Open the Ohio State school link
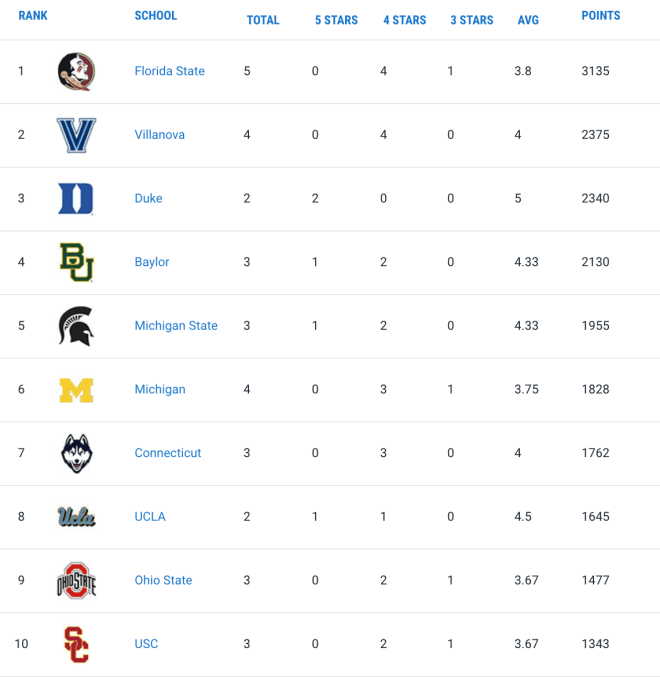This screenshot has height=677, width=660. coord(163,580)
